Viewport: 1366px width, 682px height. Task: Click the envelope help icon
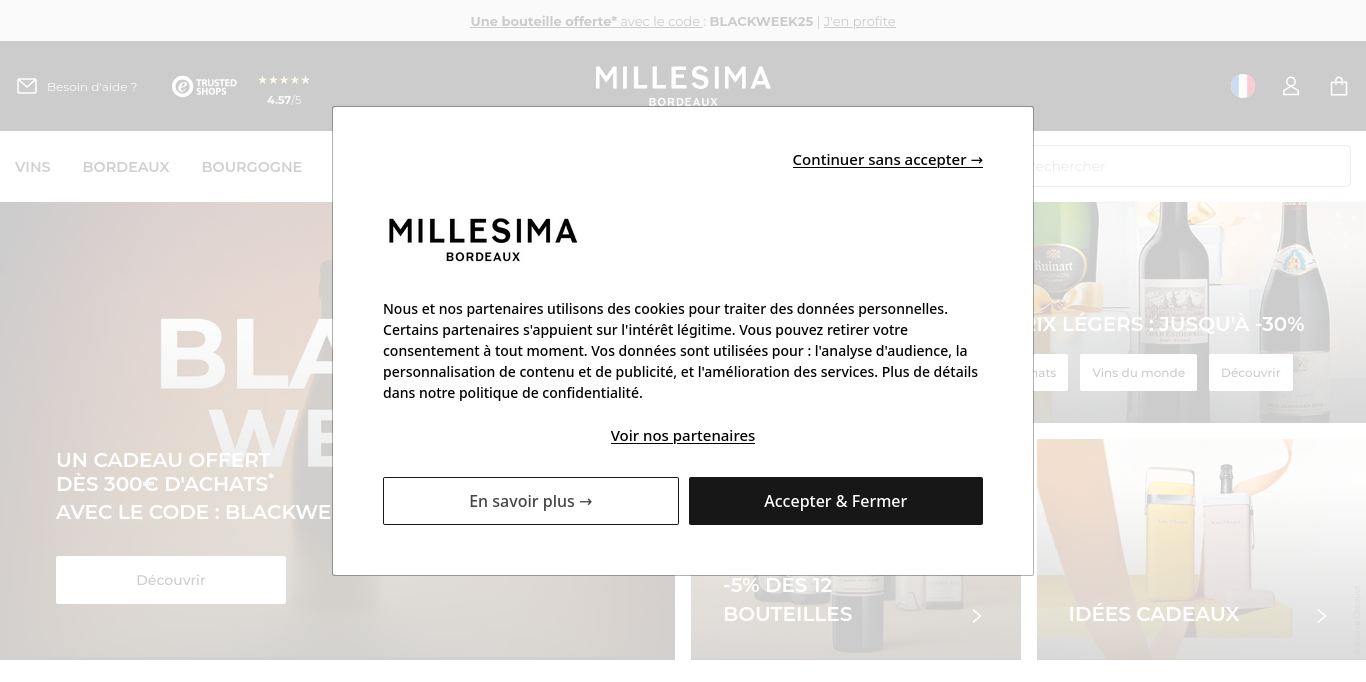pos(27,87)
